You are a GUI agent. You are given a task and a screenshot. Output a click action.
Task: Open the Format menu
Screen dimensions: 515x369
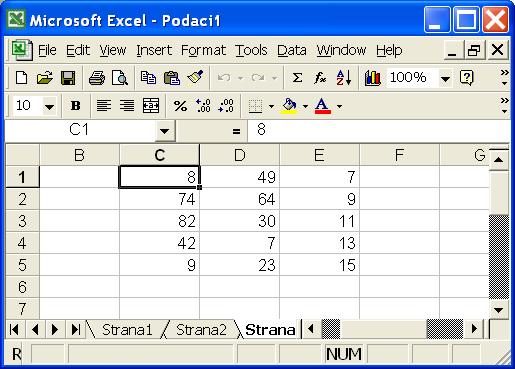(203, 50)
